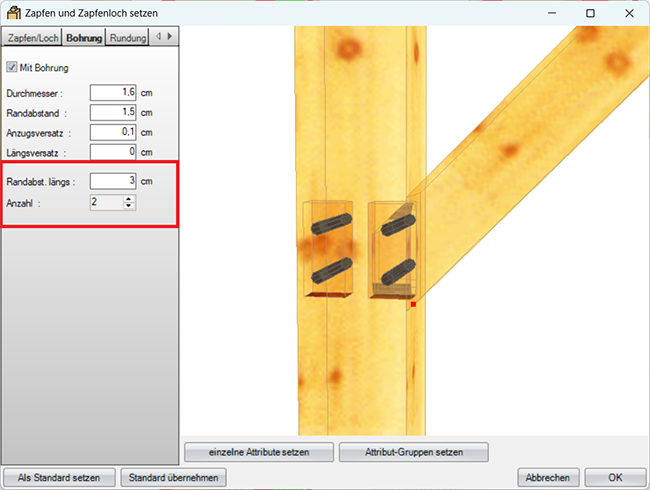Increase Anzahl with up spinner arrow

[x=129, y=199]
